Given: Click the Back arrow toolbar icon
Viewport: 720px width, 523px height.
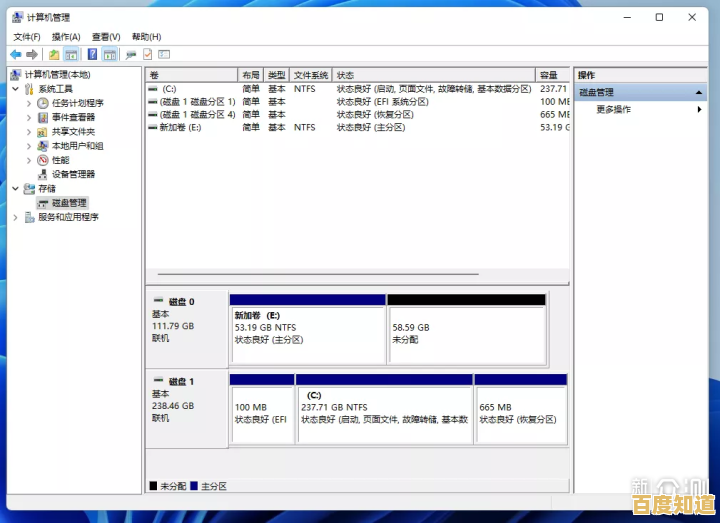Looking at the screenshot, I should [x=16, y=54].
